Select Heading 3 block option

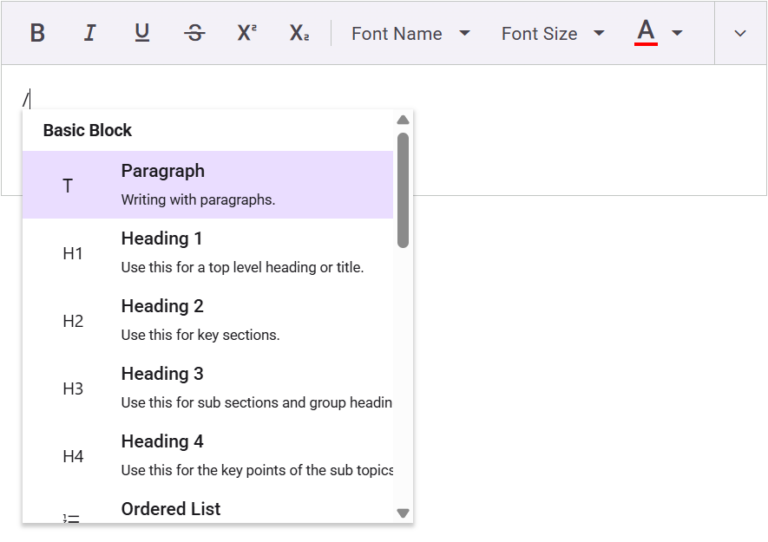(x=208, y=388)
